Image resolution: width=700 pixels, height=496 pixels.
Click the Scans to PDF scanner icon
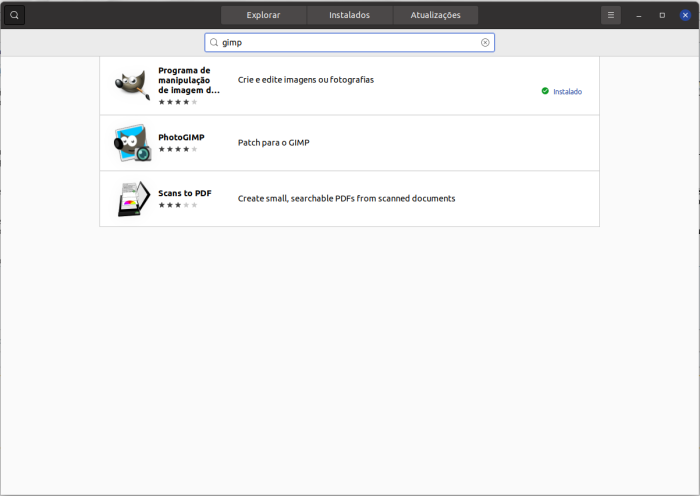(133, 199)
